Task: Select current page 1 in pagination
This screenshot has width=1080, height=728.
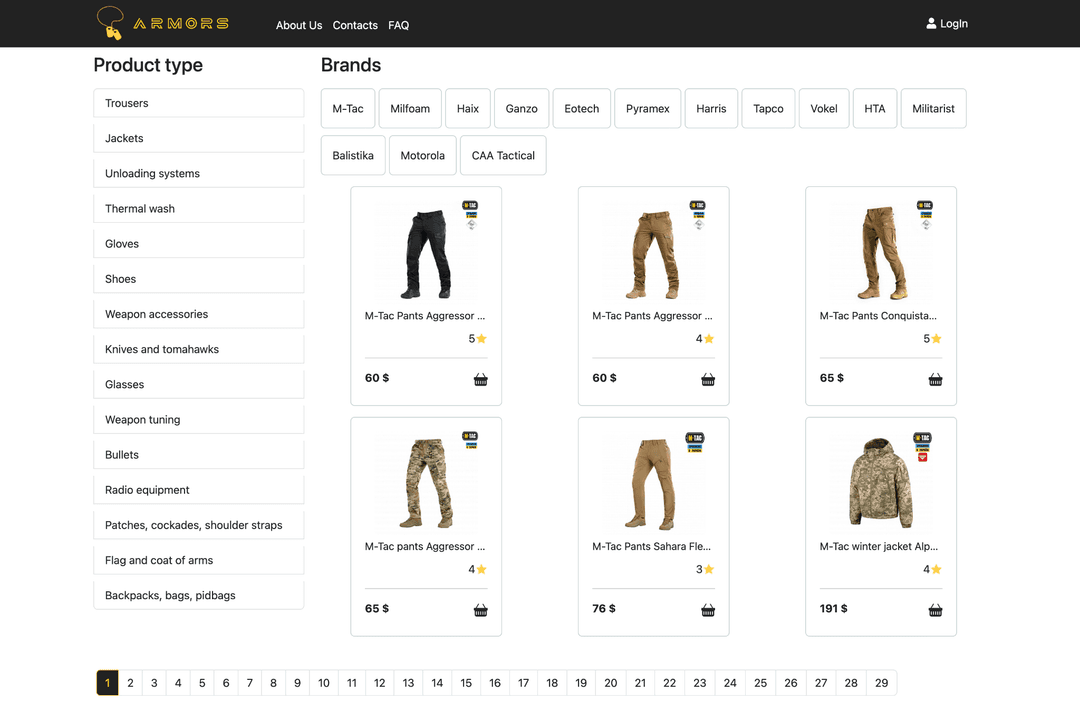Action: [107, 683]
